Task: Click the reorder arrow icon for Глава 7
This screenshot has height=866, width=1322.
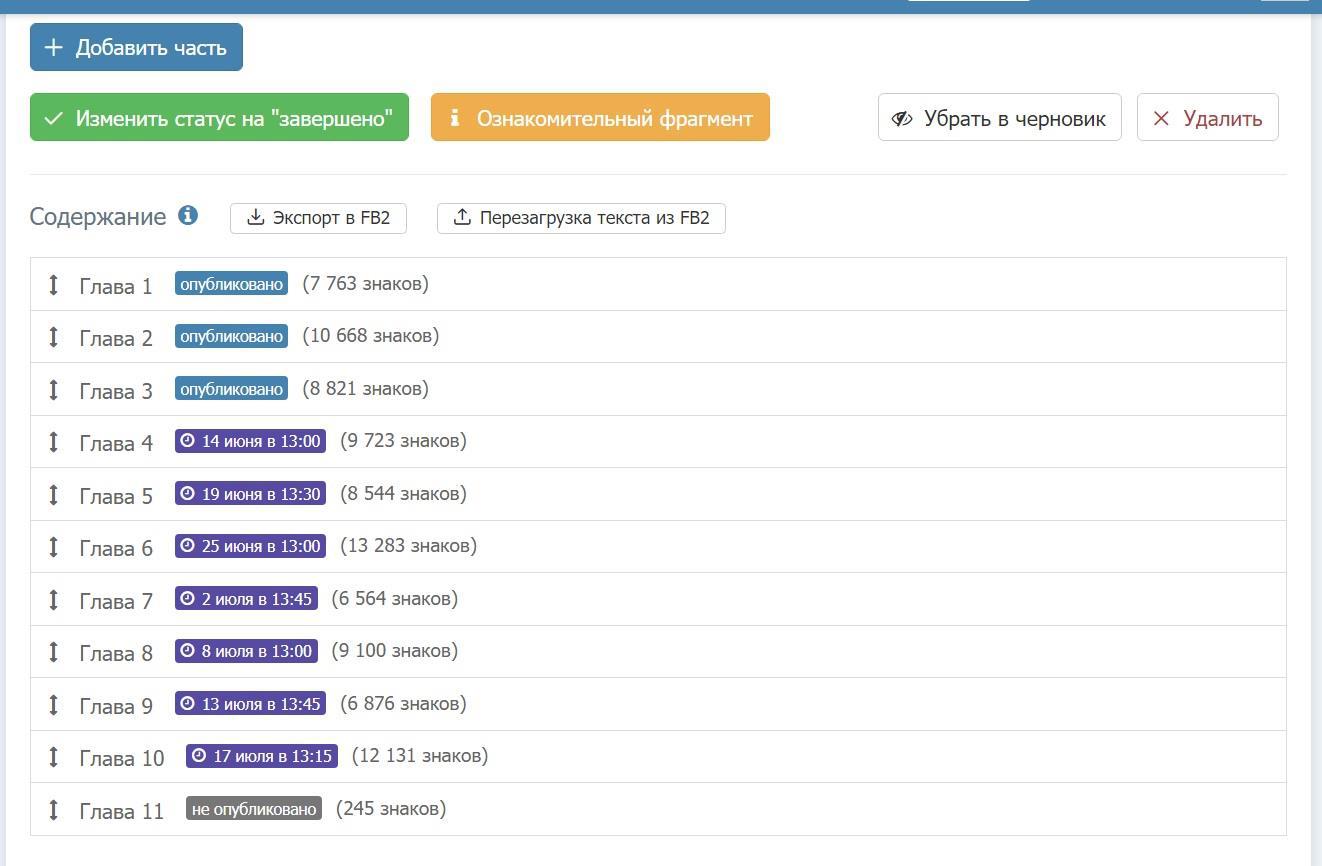Action: coord(54,600)
